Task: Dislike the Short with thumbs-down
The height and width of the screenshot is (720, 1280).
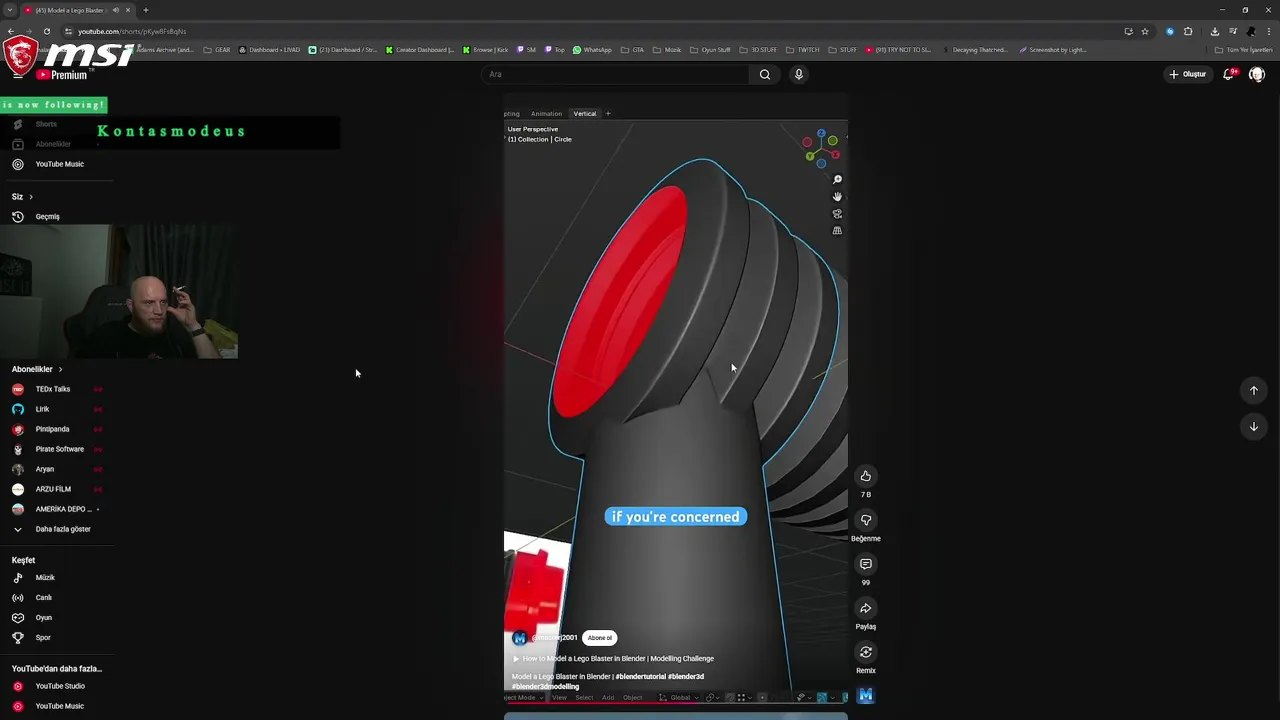Action: coord(866,520)
